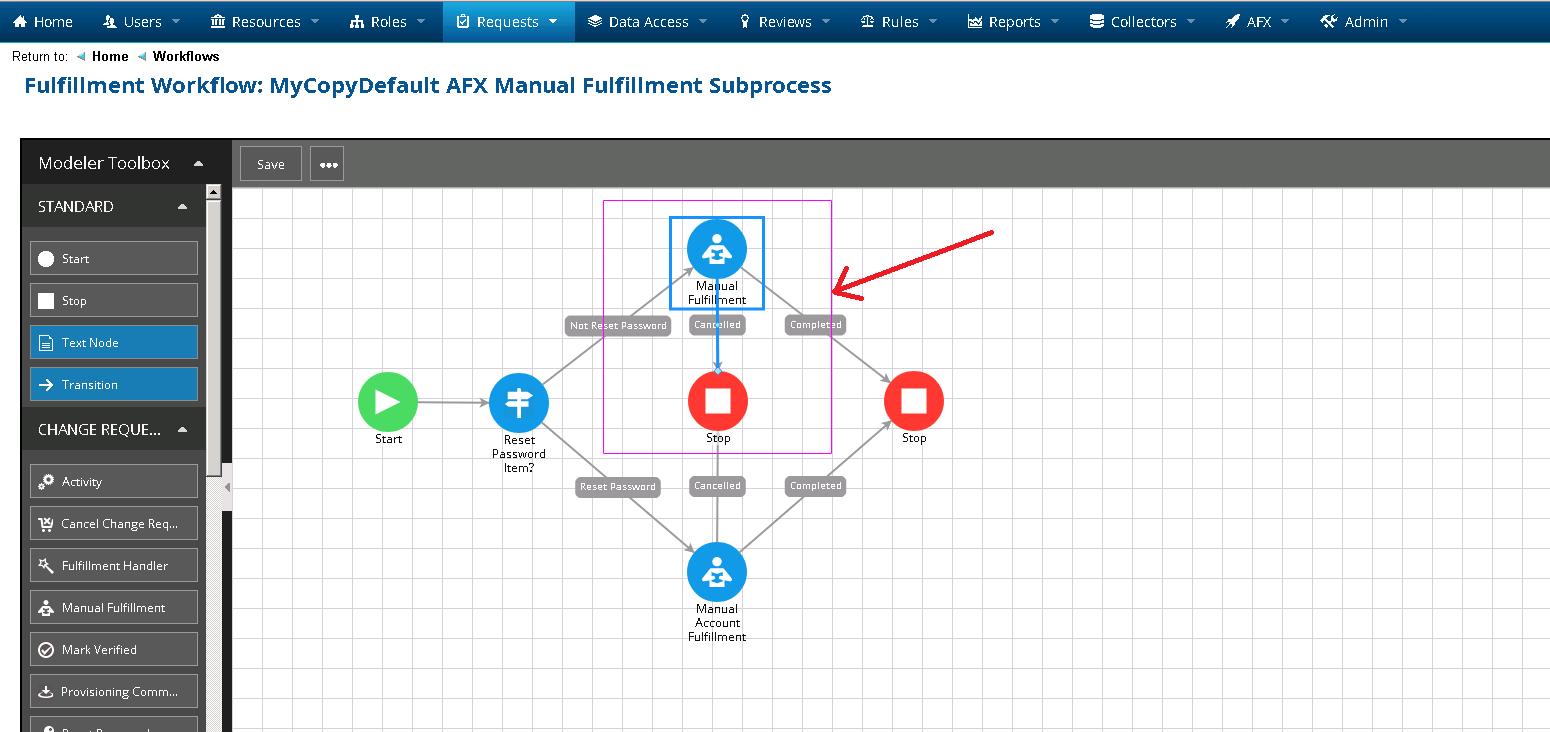Select the Reset Password Item decision node
Screen dimensions: 1550x732
pos(518,403)
